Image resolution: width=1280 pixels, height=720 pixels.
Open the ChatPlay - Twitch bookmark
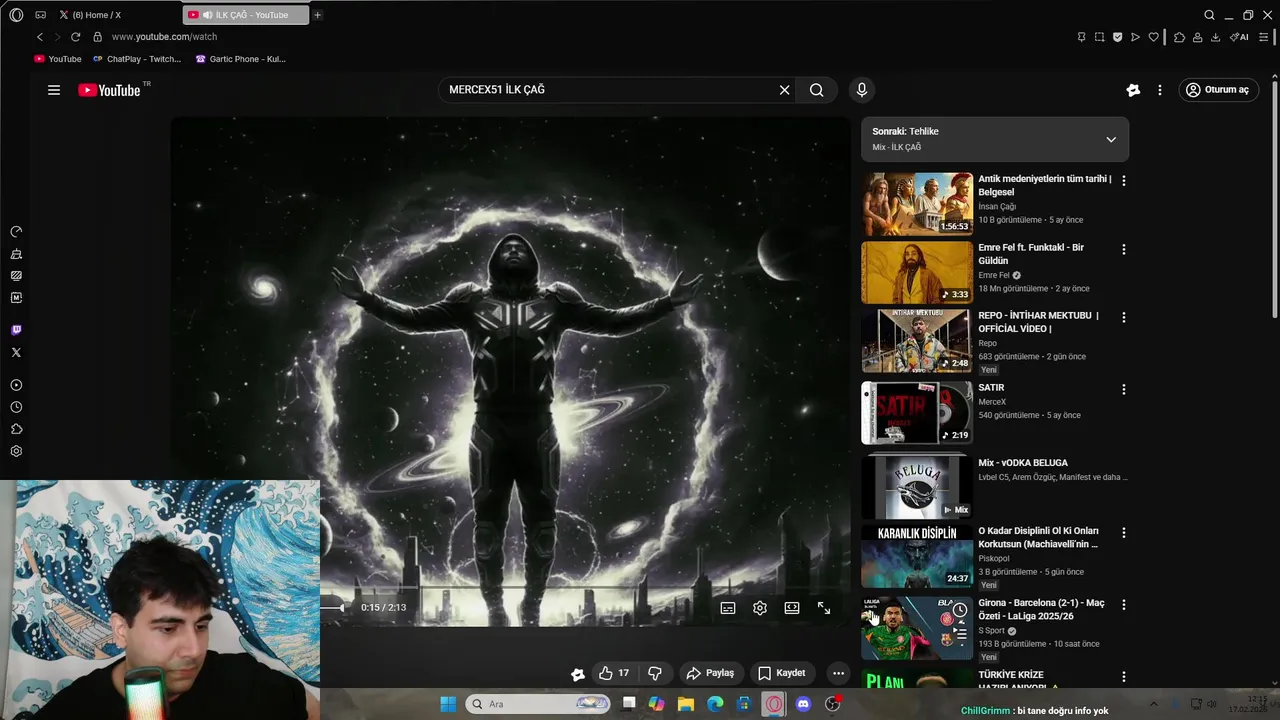[137, 59]
